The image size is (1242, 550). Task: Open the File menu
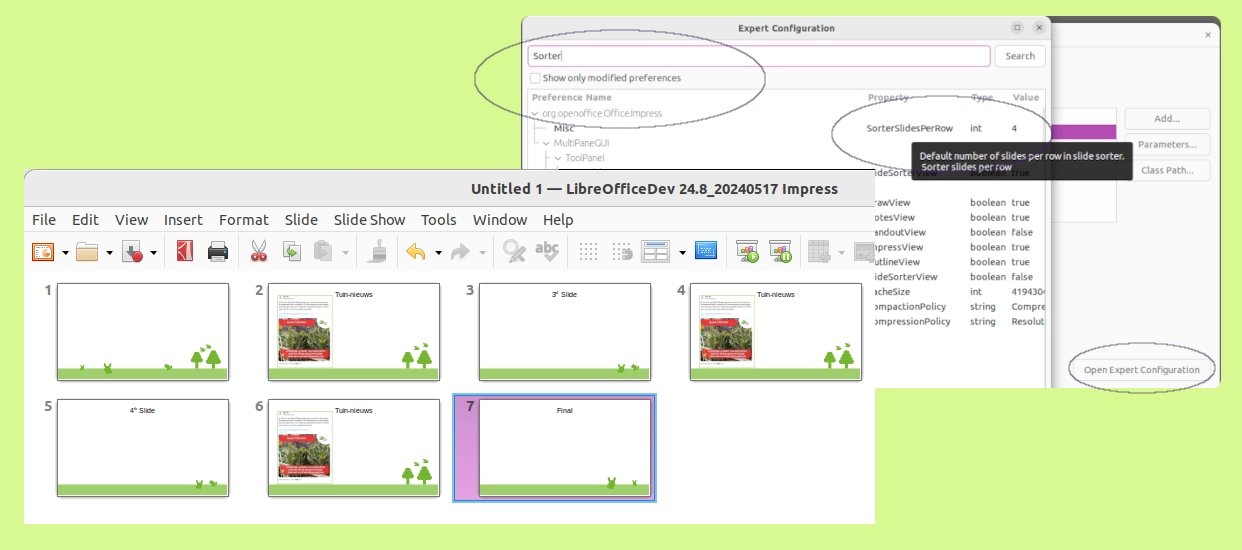(x=44, y=220)
